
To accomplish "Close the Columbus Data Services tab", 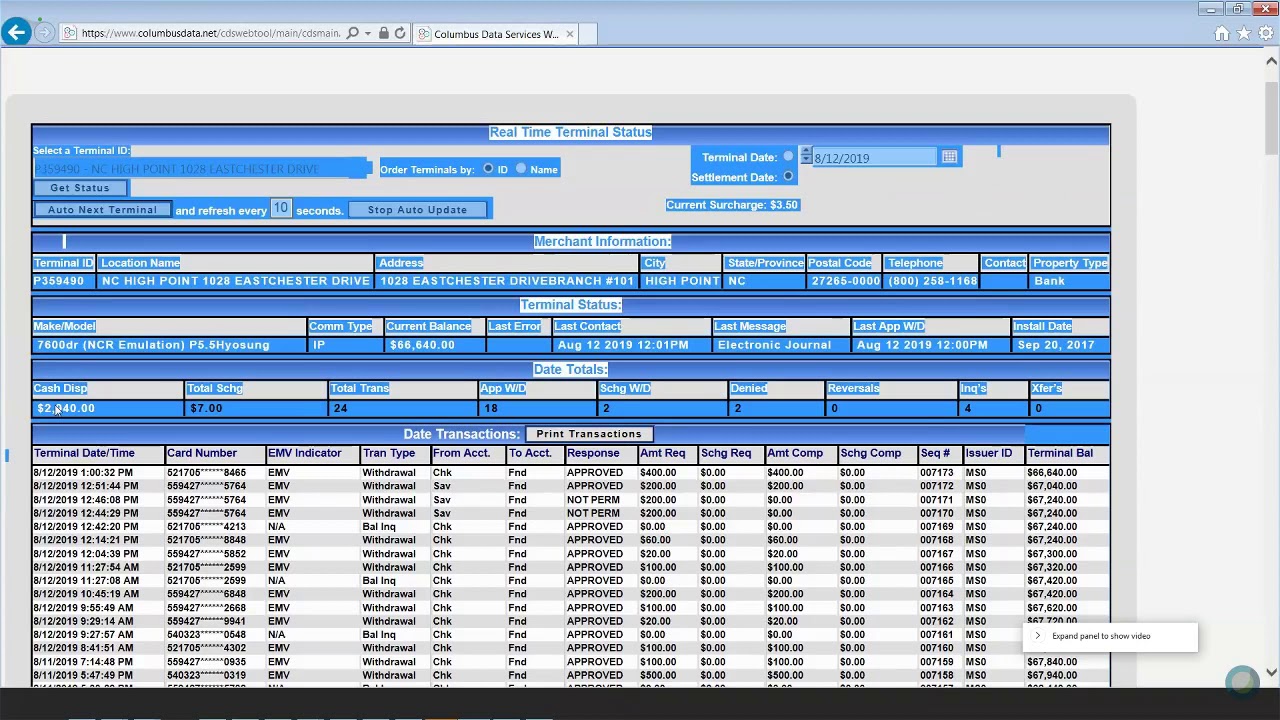I will click(570, 34).
